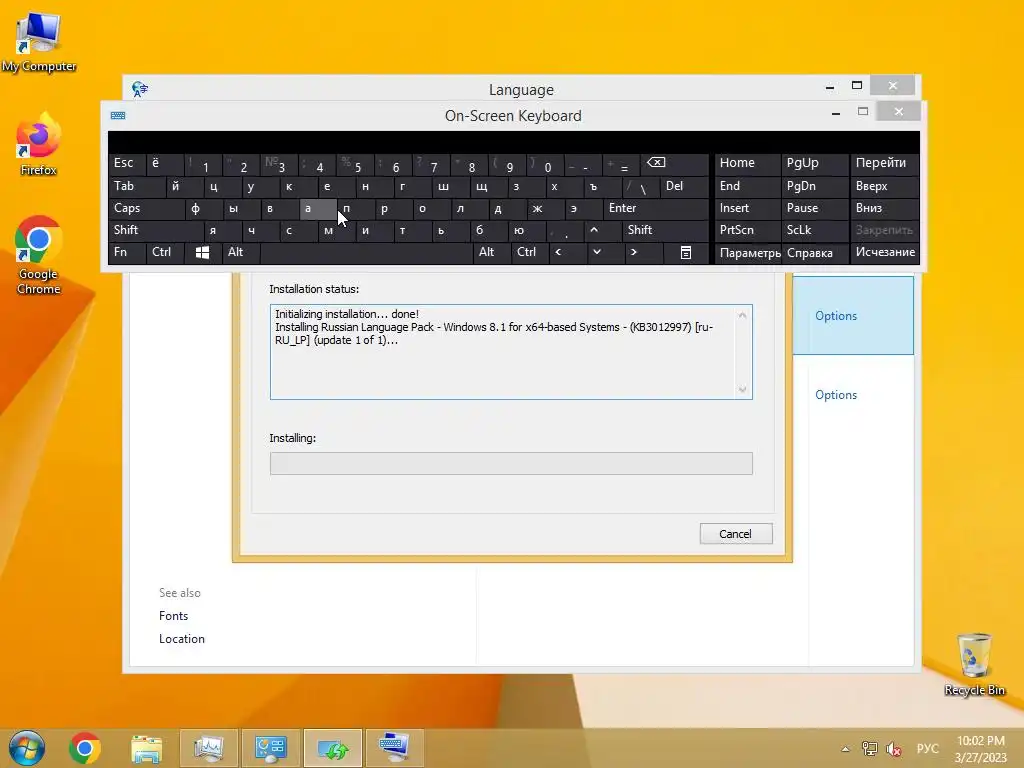Cancel the language pack installation
Screen dimensions: 1024x768
[x=736, y=534]
